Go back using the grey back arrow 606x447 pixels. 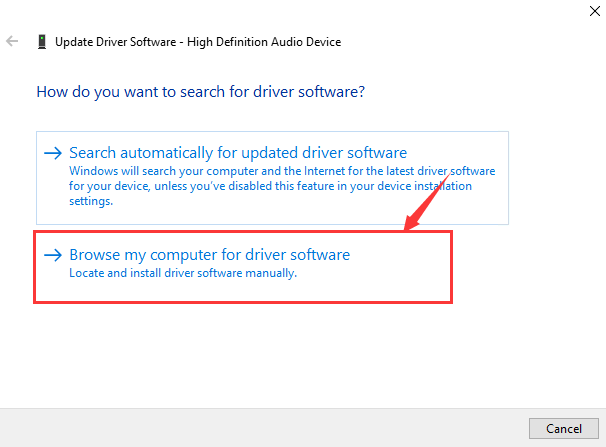[12, 41]
